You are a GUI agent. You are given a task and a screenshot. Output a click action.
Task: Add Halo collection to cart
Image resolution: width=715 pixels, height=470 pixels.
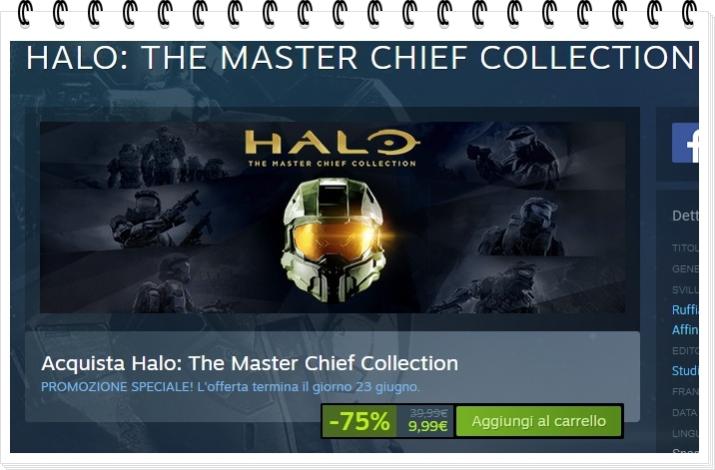(539, 421)
